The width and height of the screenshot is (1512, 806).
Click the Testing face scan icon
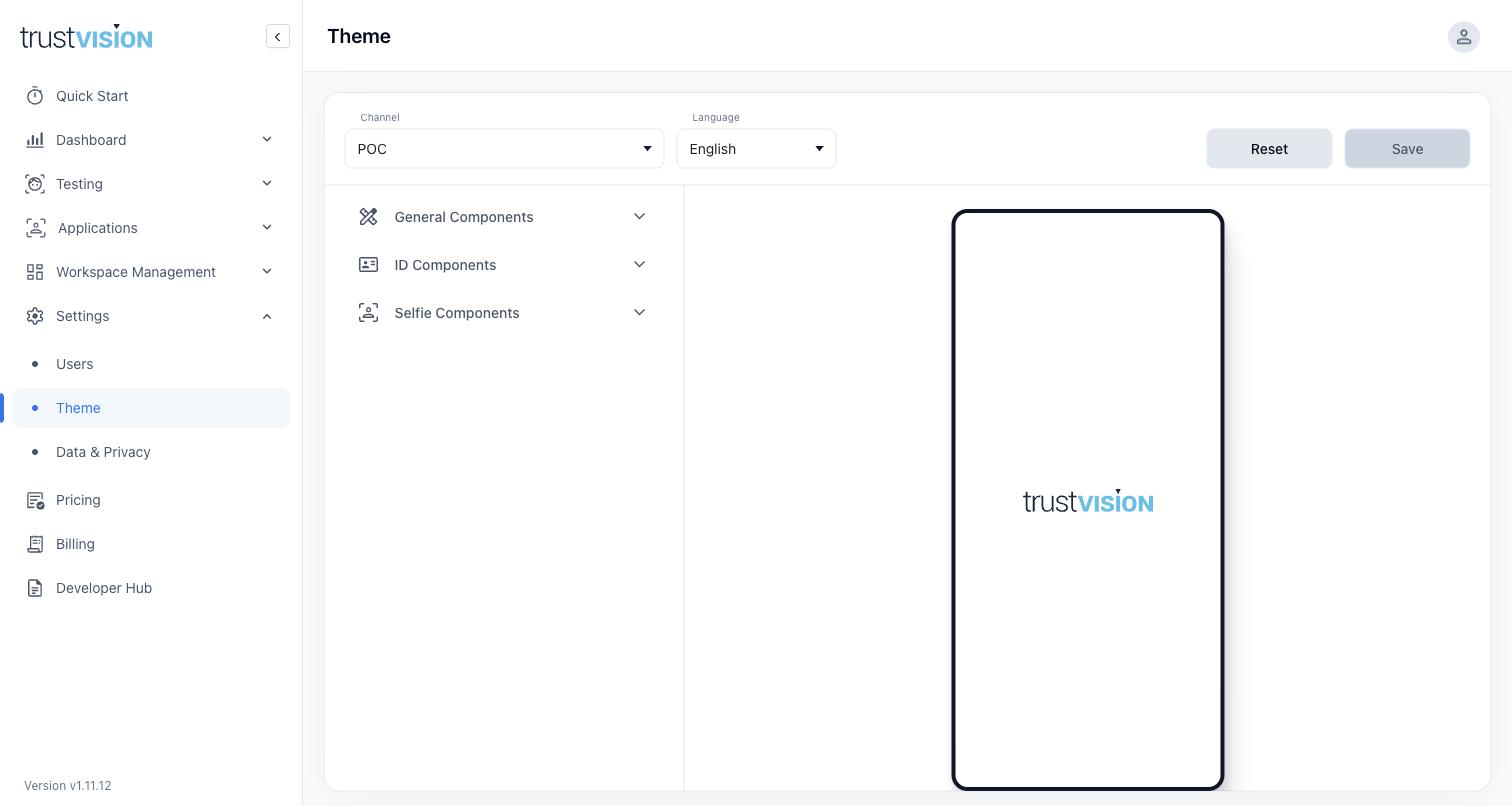tap(35, 184)
